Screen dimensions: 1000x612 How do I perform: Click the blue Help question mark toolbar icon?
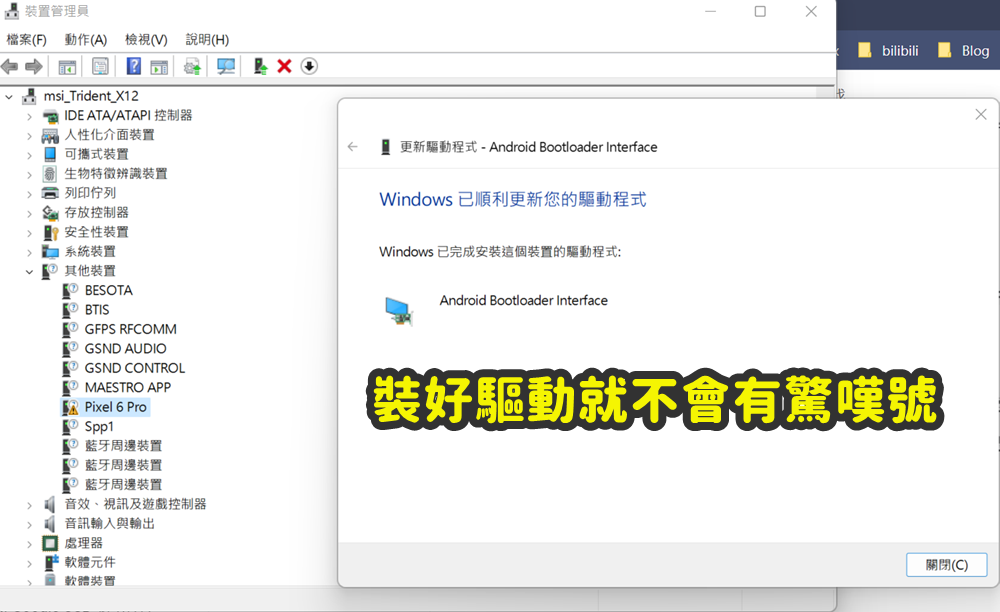coord(133,66)
